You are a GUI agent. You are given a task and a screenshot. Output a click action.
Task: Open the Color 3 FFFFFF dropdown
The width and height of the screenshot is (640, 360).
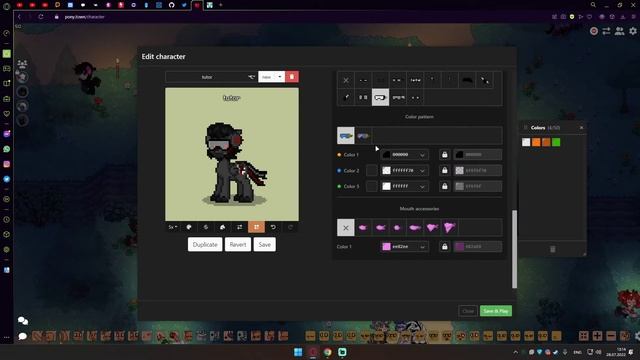click(422, 187)
